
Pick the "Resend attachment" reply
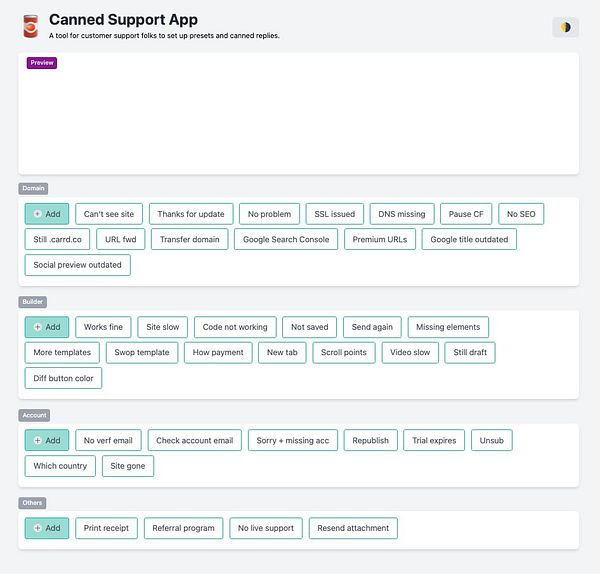coord(353,528)
